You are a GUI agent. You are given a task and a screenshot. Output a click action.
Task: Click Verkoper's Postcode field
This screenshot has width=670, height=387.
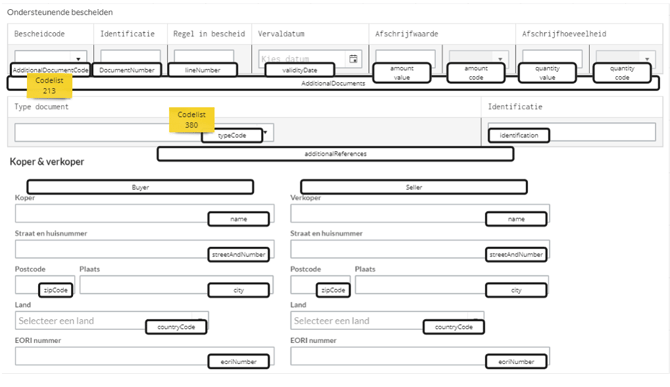(x=320, y=284)
